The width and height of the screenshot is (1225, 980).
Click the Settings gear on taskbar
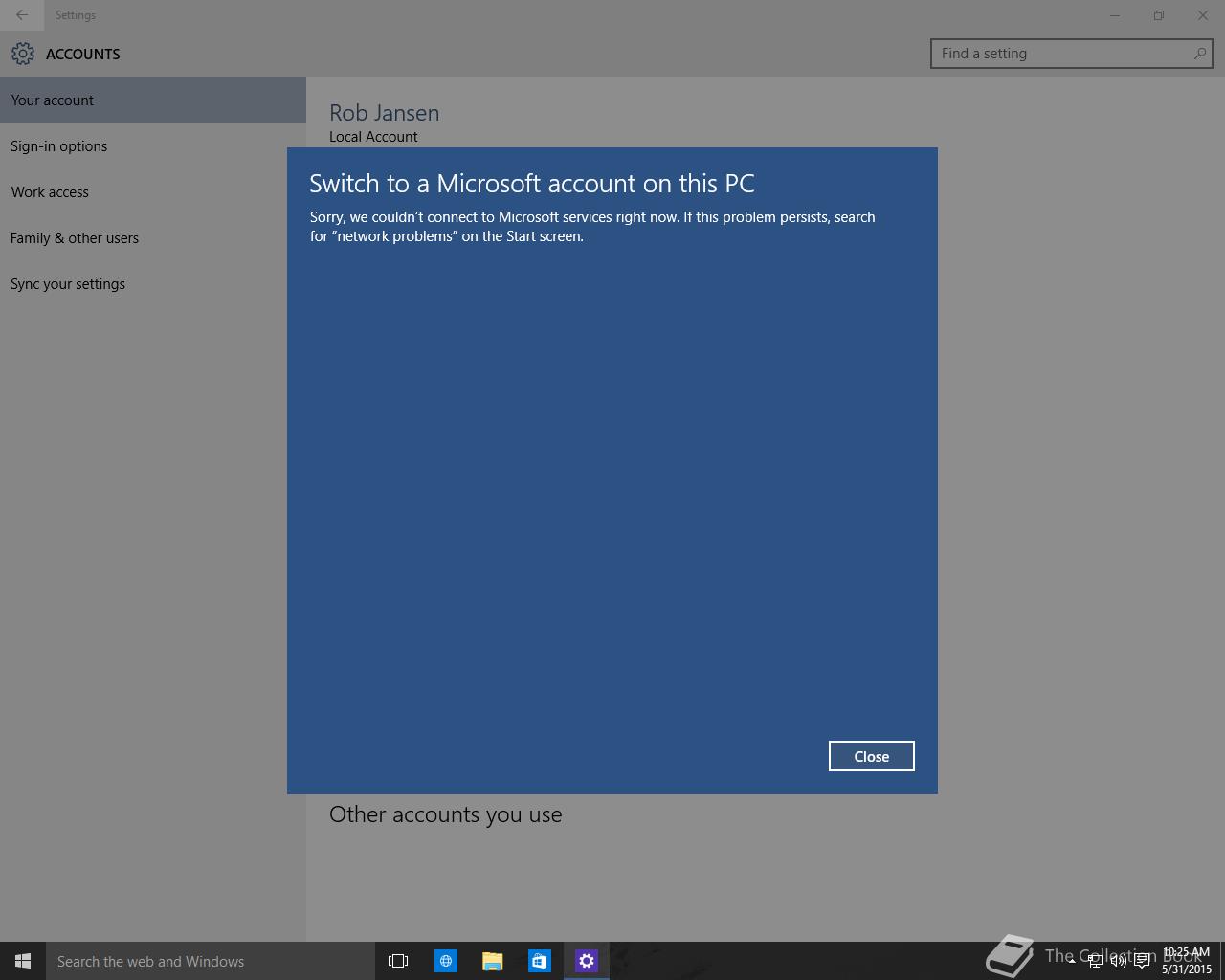(587, 961)
